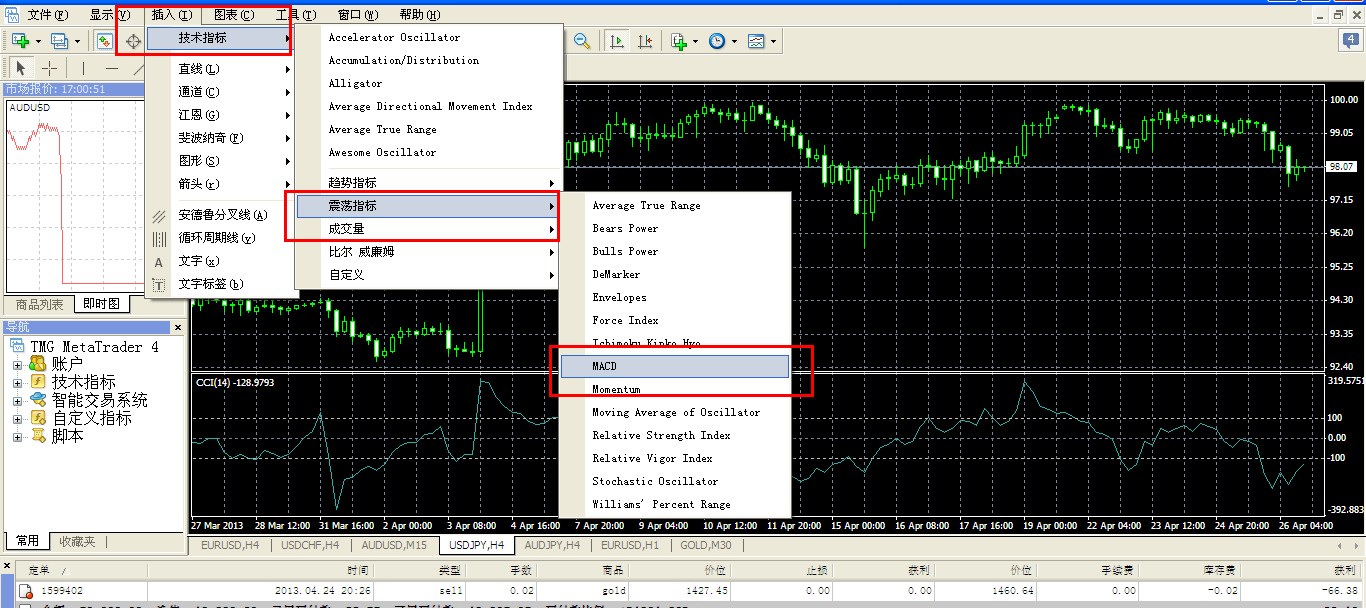This screenshot has height=608, width=1366.
Task: Select the crosshair tool in toolbar
Action: point(49,68)
